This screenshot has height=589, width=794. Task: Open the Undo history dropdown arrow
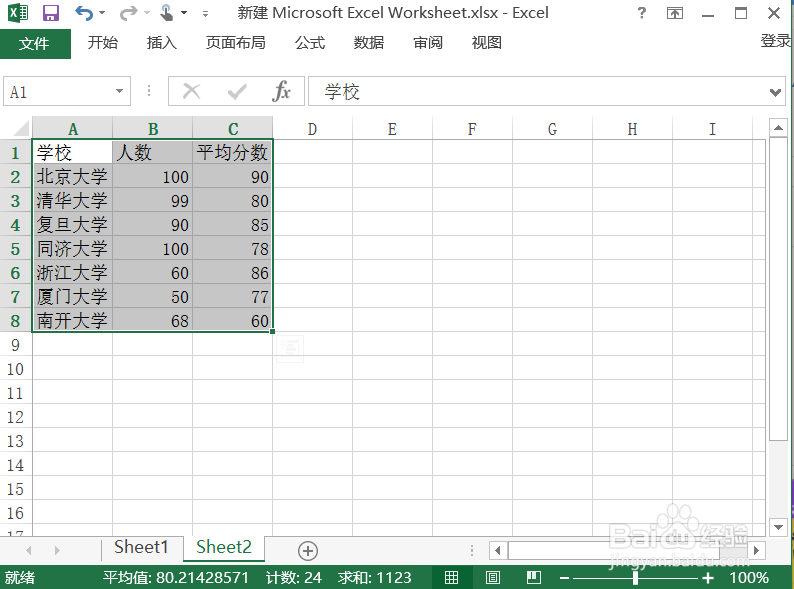(102, 13)
